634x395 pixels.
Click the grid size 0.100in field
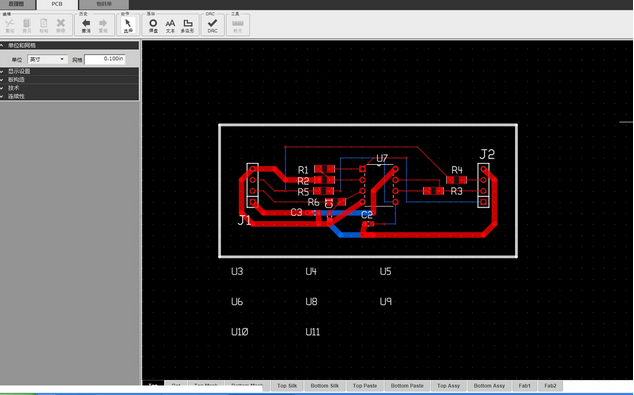[x=105, y=59]
